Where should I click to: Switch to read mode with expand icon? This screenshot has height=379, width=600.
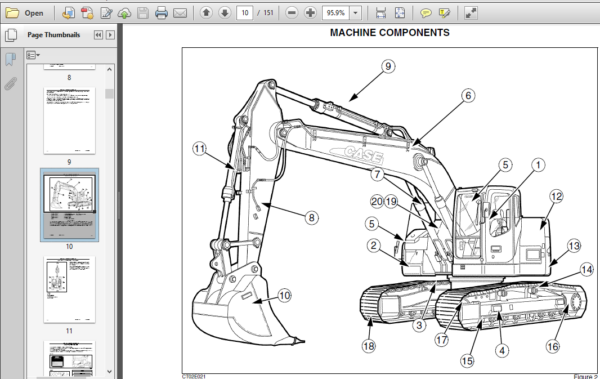(471, 13)
